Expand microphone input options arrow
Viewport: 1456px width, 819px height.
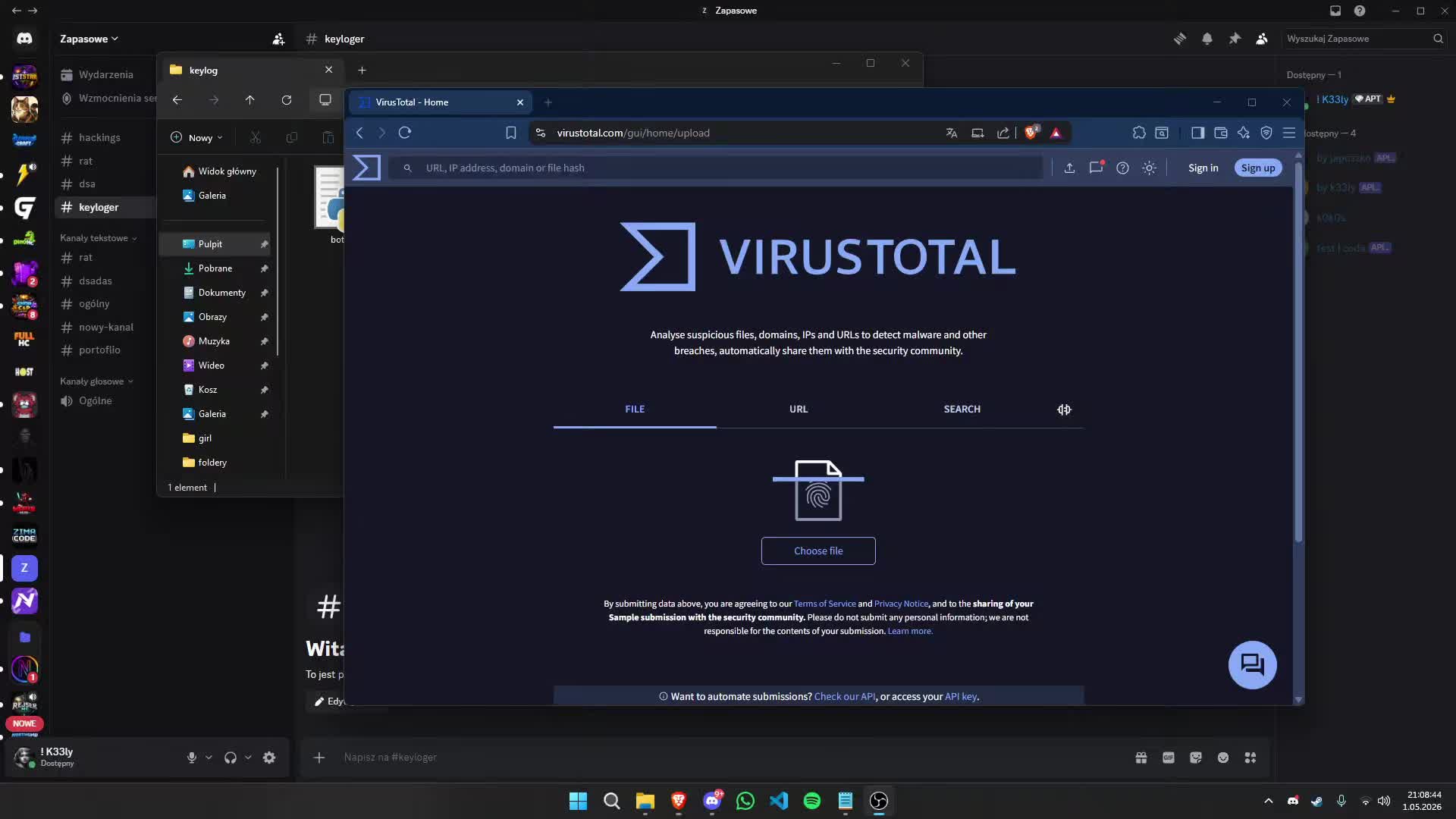coord(209,758)
